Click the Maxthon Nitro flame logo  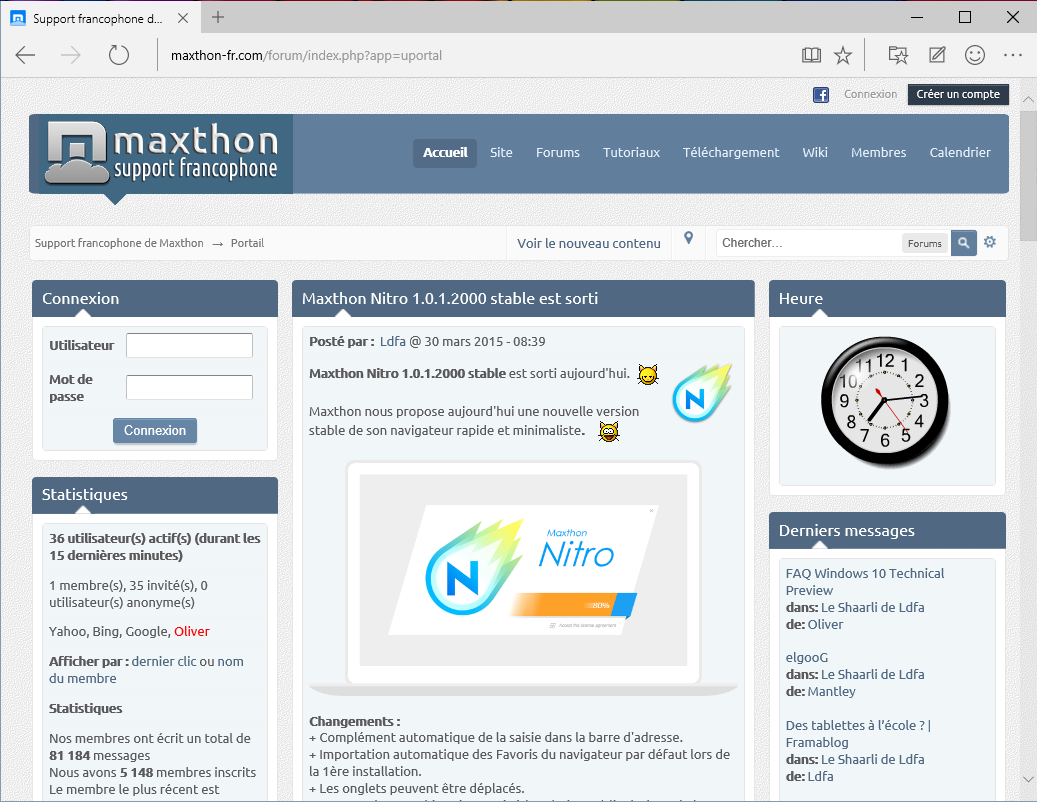tap(702, 393)
